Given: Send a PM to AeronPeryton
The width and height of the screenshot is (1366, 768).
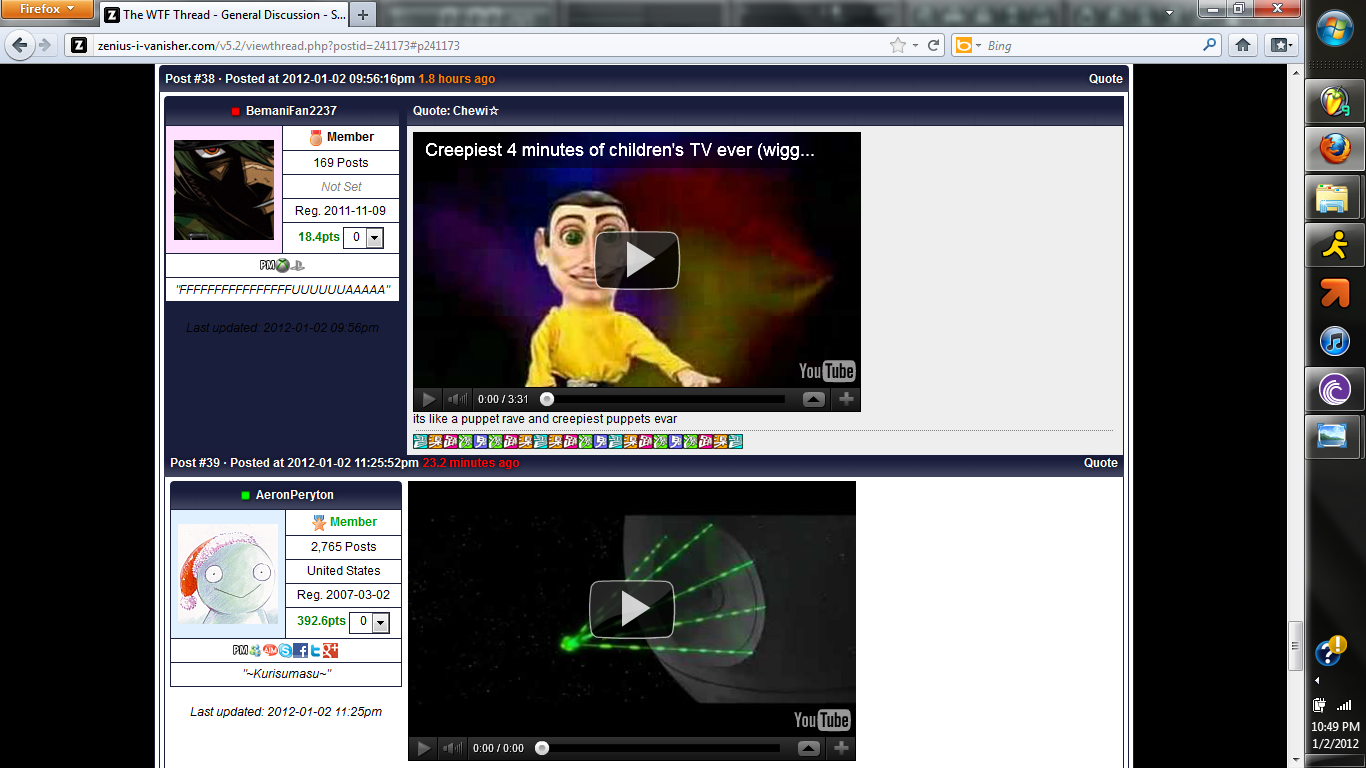Looking at the screenshot, I should [x=240, y=650].
